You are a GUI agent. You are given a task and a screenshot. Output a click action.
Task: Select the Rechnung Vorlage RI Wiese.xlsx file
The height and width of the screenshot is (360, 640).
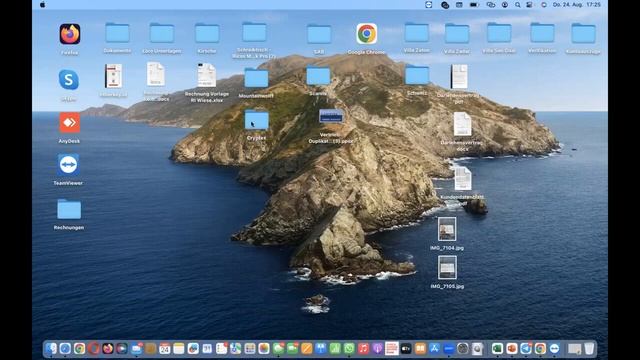(207, 75)
